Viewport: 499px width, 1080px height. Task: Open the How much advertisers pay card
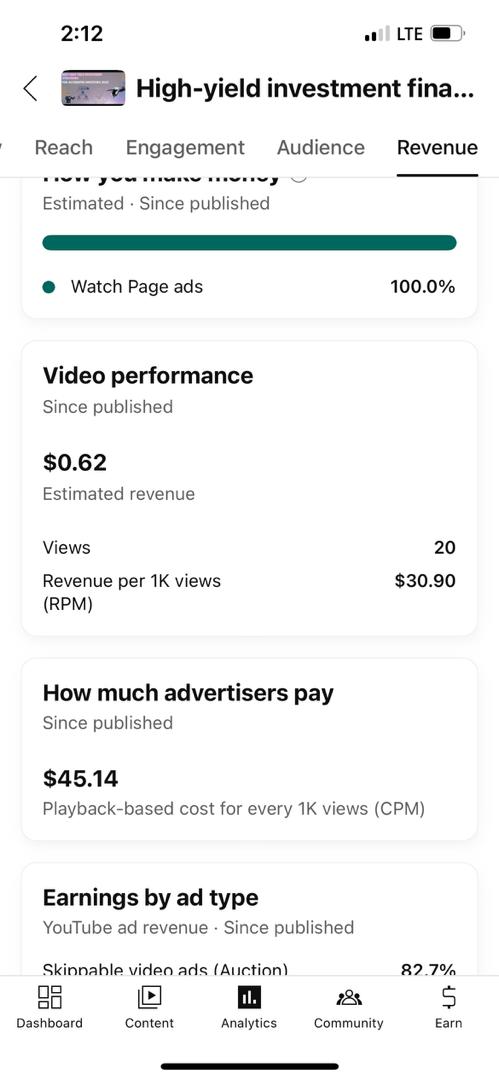coord(250,749)
